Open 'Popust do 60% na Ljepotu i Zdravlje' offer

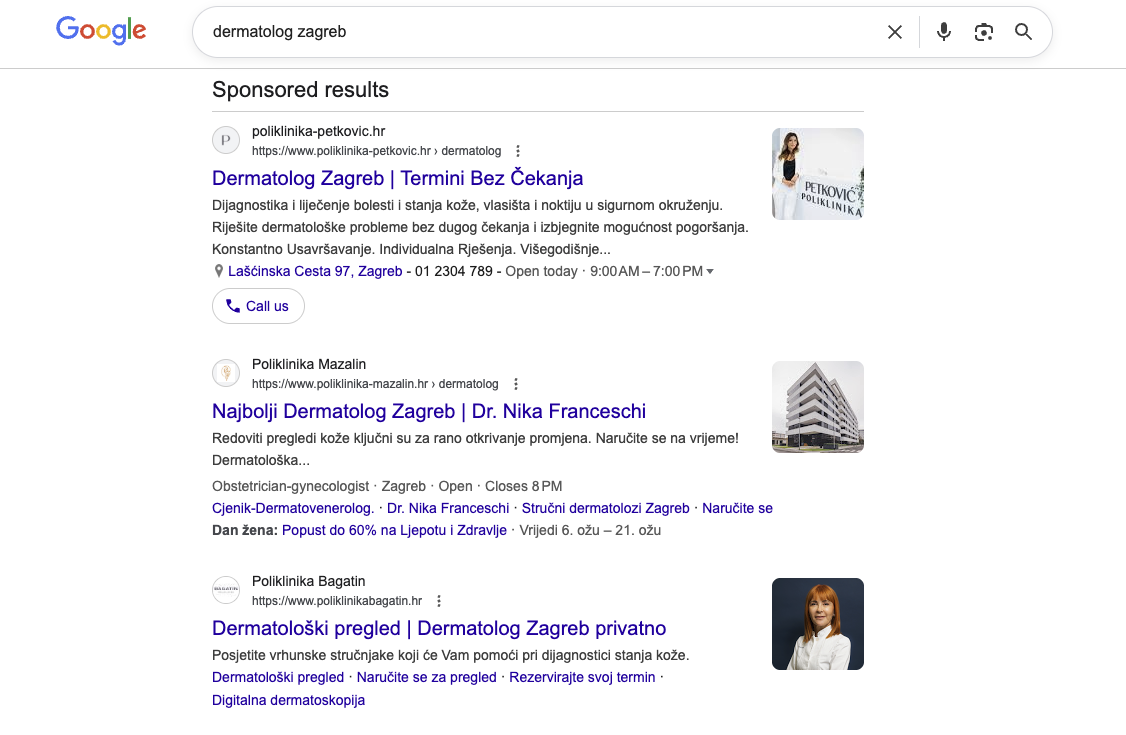click(394, 530)
